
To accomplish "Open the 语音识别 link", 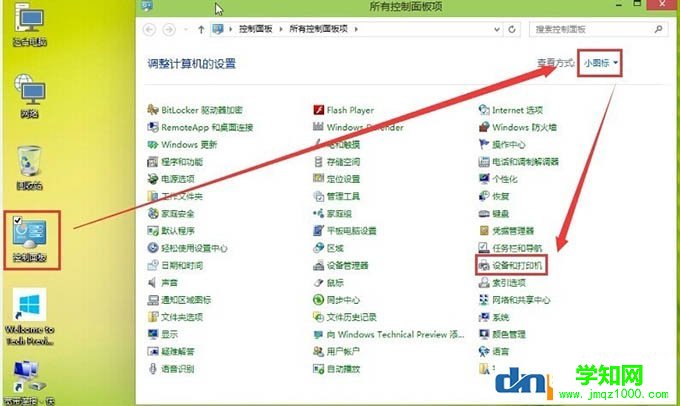I will (178, 369).
